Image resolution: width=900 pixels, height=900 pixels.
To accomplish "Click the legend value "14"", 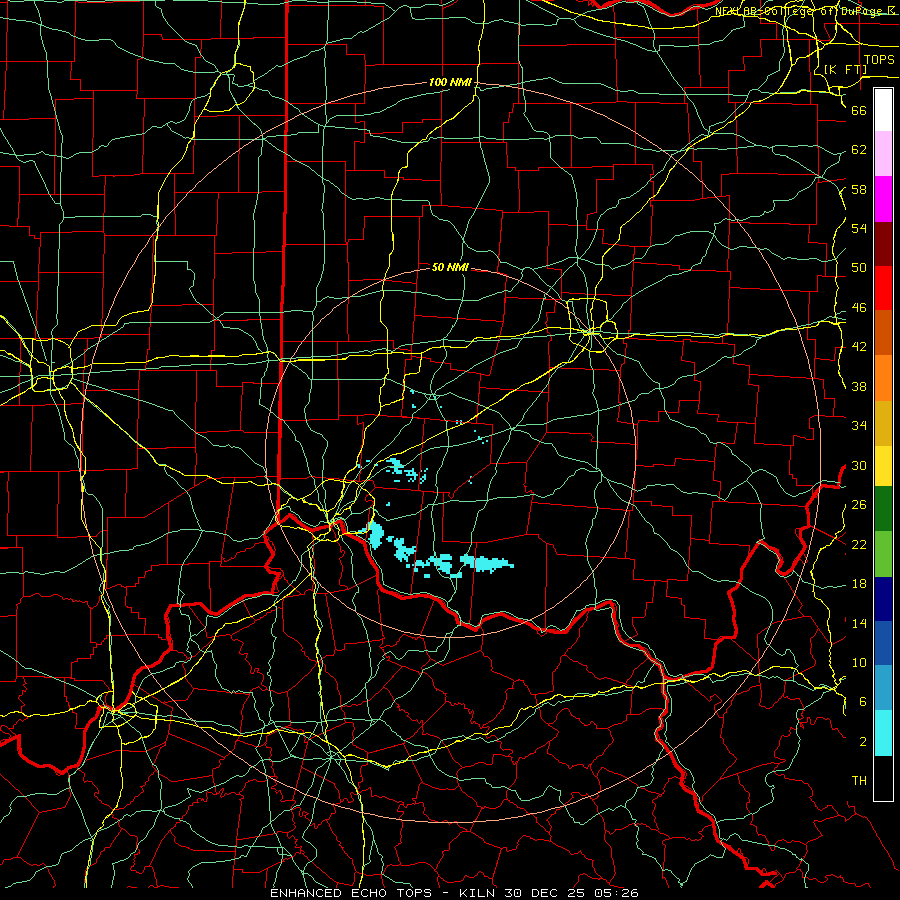I will point(859,623).
